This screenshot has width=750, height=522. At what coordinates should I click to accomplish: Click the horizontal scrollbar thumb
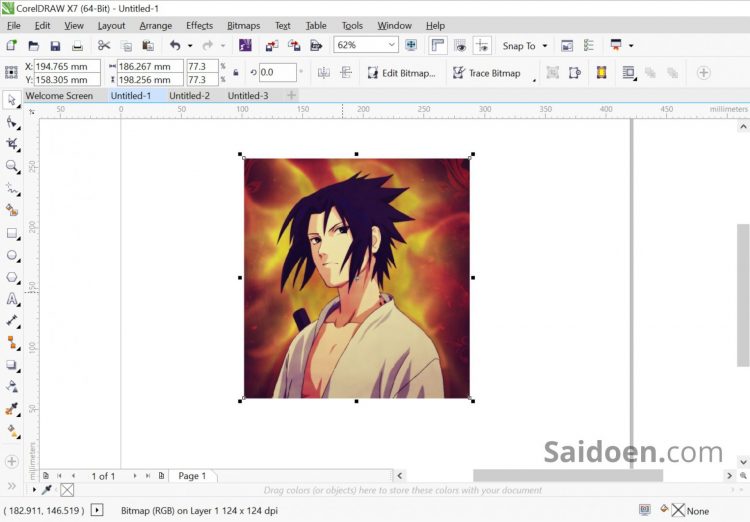(x=568, y=475)
